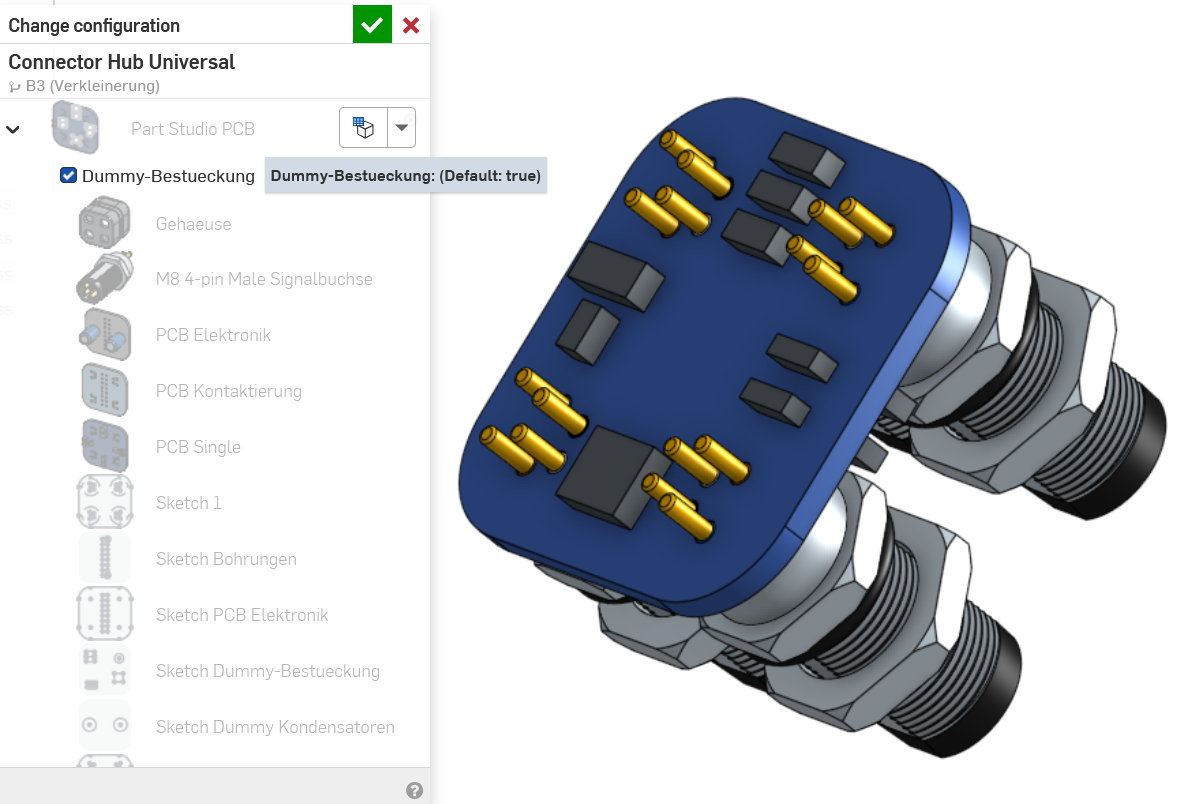
Task: Click 'M8 4-pin Male Signalbuchse' label
Action: tap(264, 279)
